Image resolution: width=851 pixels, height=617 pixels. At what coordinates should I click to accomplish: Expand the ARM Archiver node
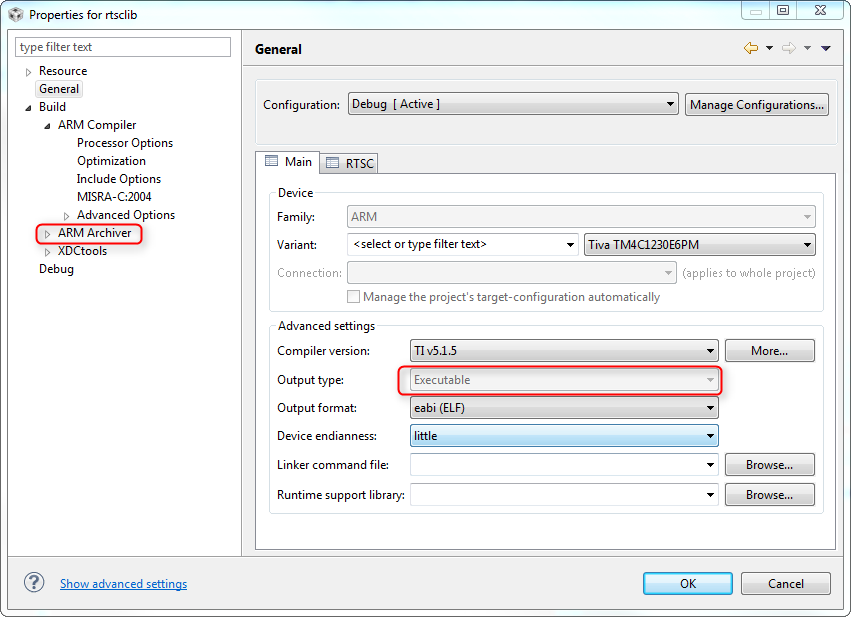point(47,234)
